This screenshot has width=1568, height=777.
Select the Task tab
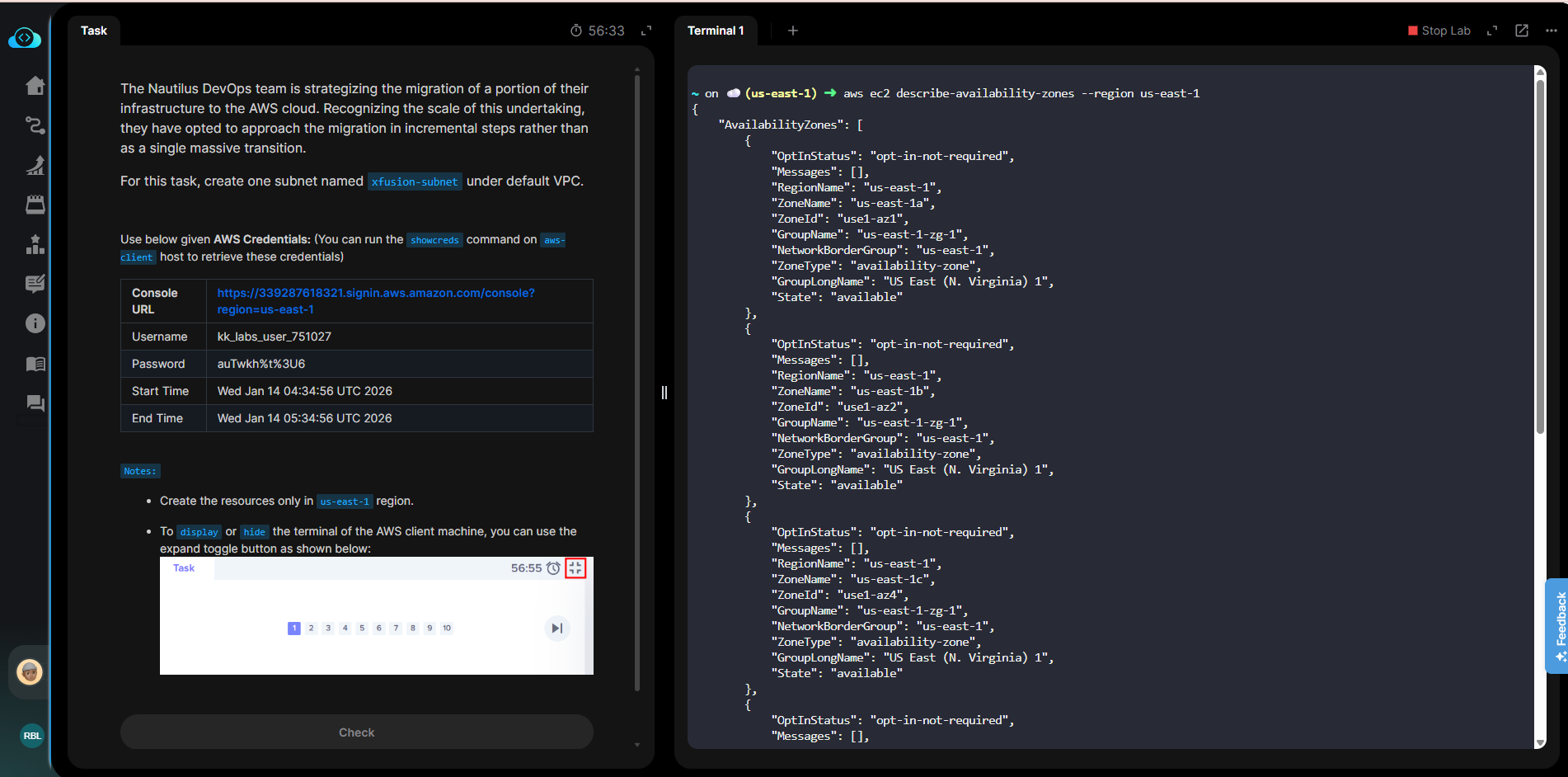(x=94, y=31)
